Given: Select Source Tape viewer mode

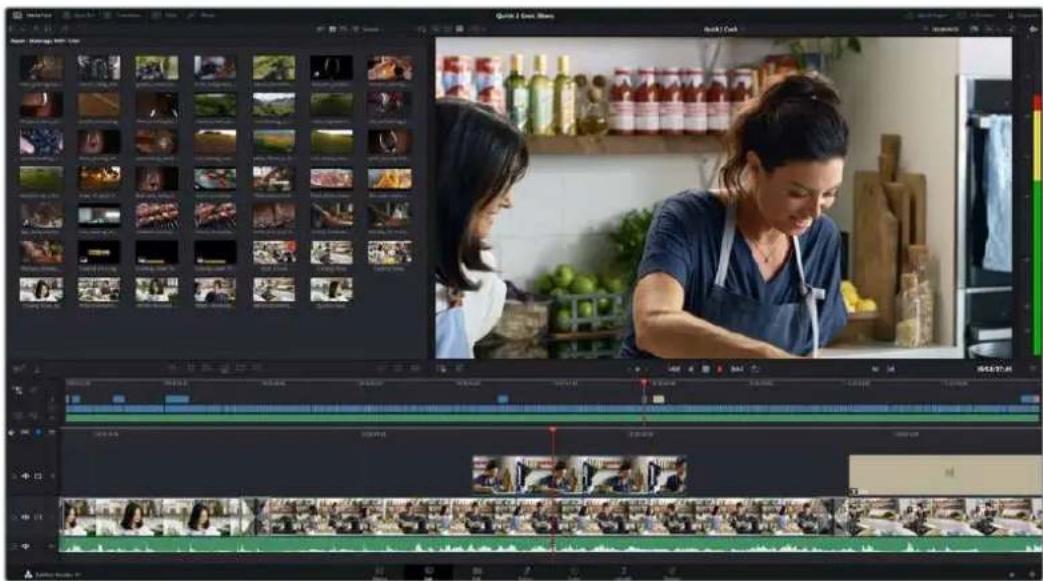Looking at the screenshot, I should 447,29.
